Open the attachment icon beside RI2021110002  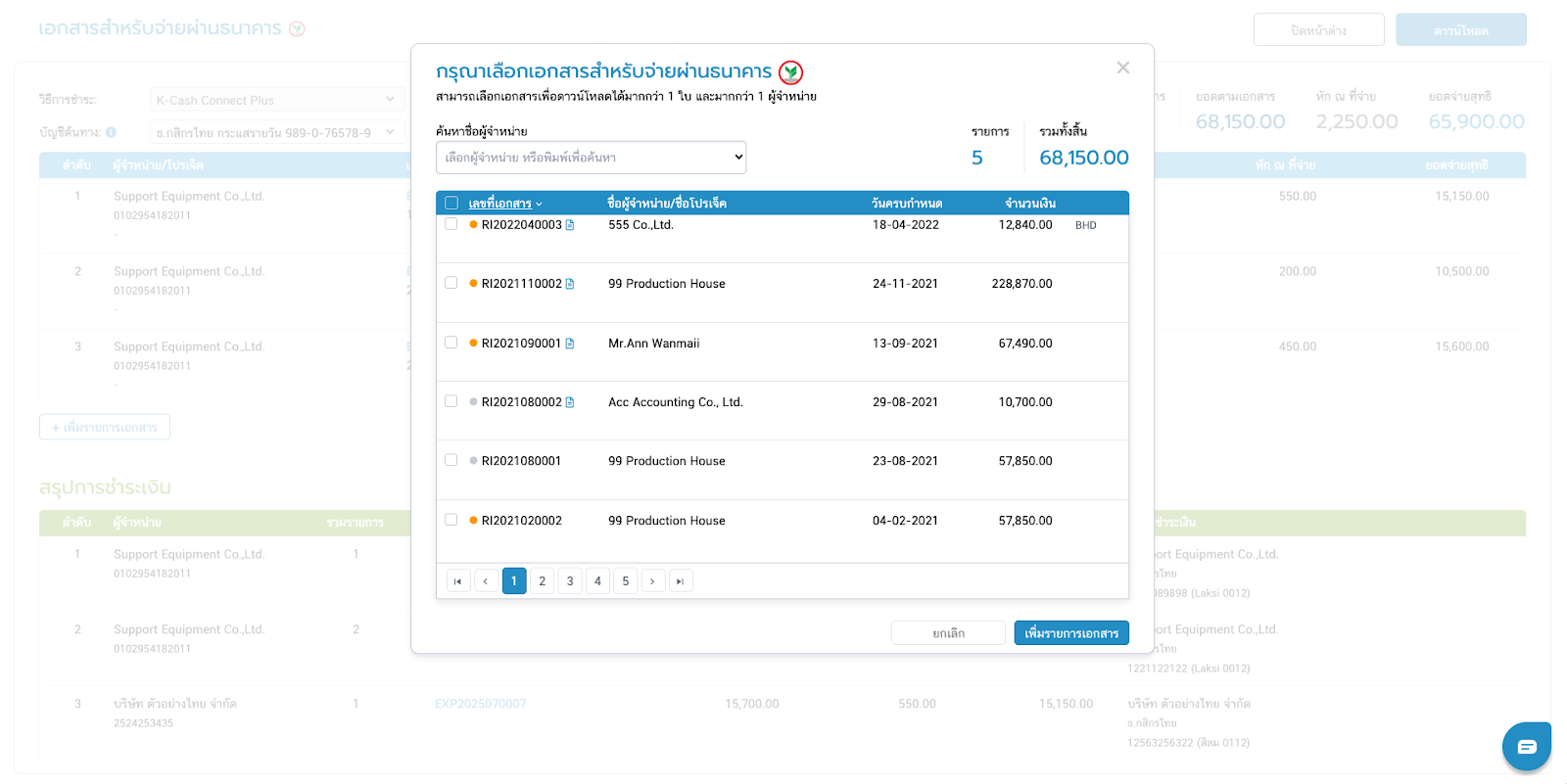570,284
